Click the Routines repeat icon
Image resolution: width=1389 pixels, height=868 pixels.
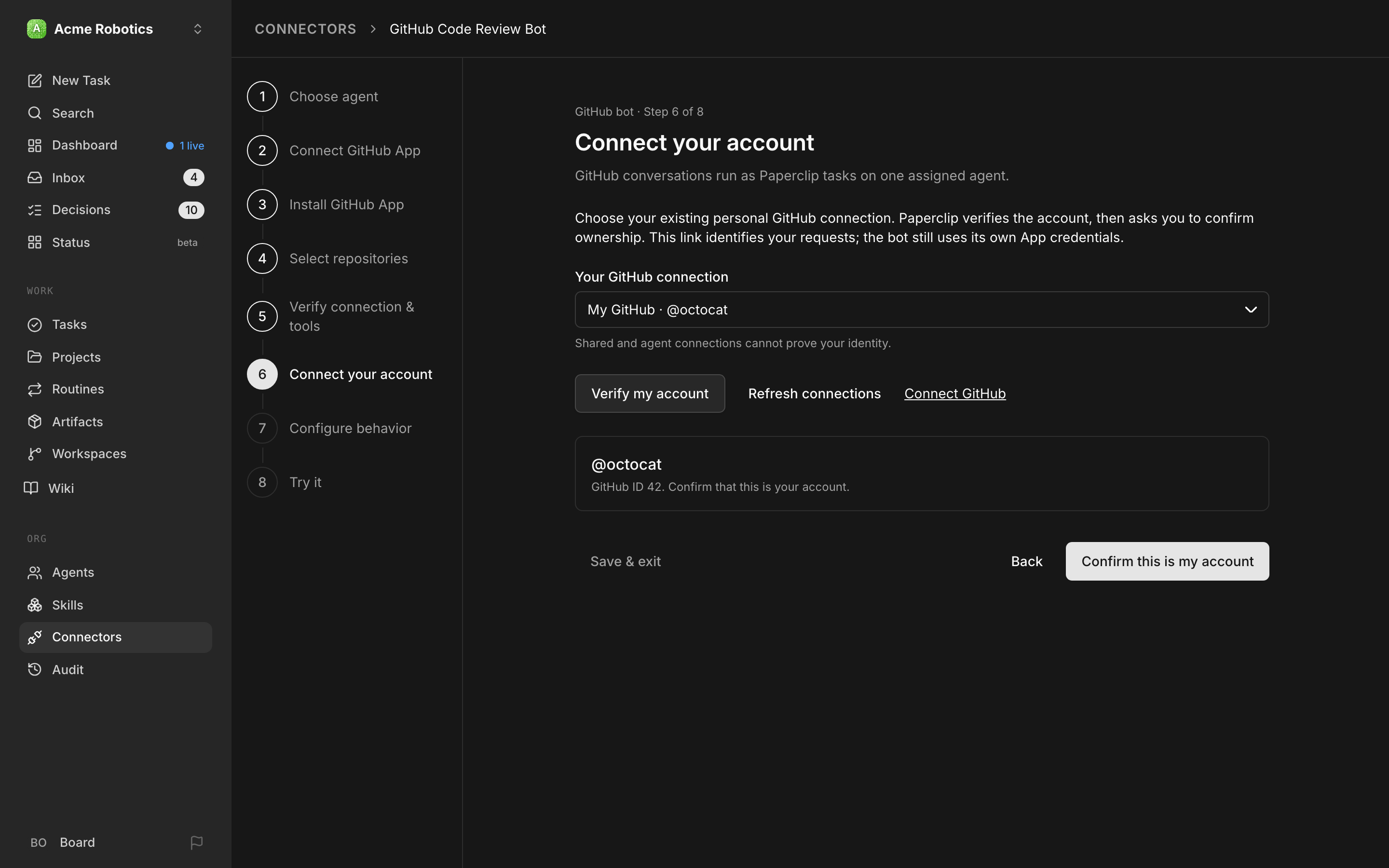point(34,389)
